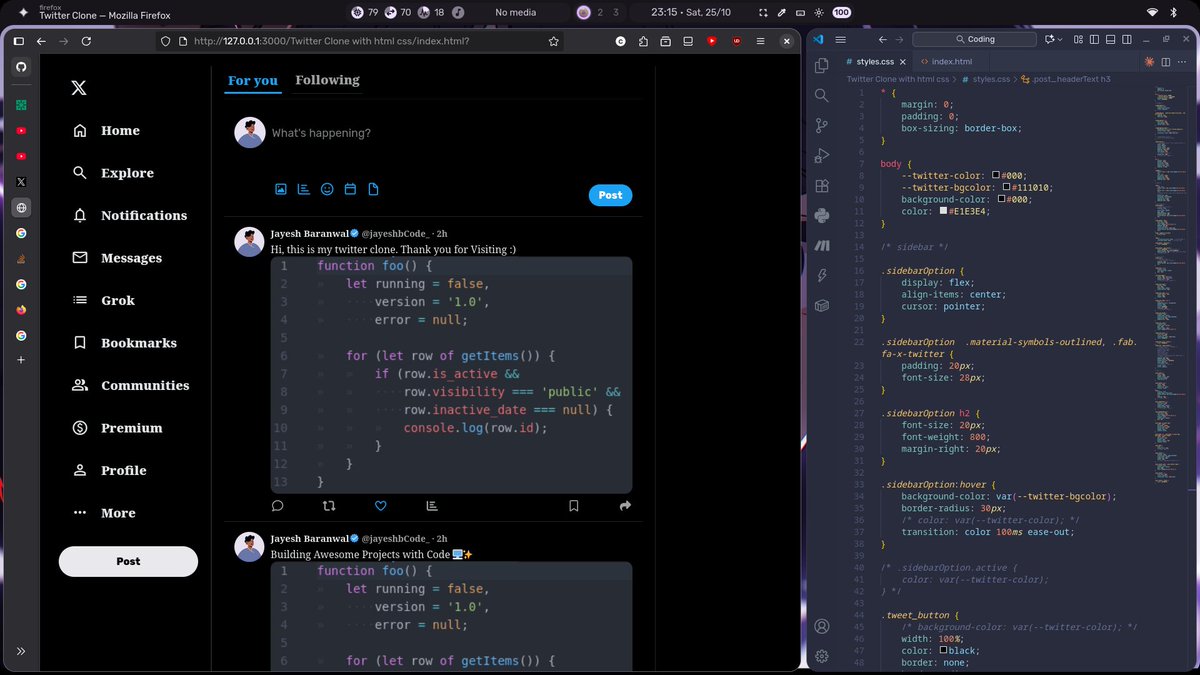The height and width of the screenshot is (675, 1200).
Task: Open VS Code Search view icon
Action: (822, 95)
